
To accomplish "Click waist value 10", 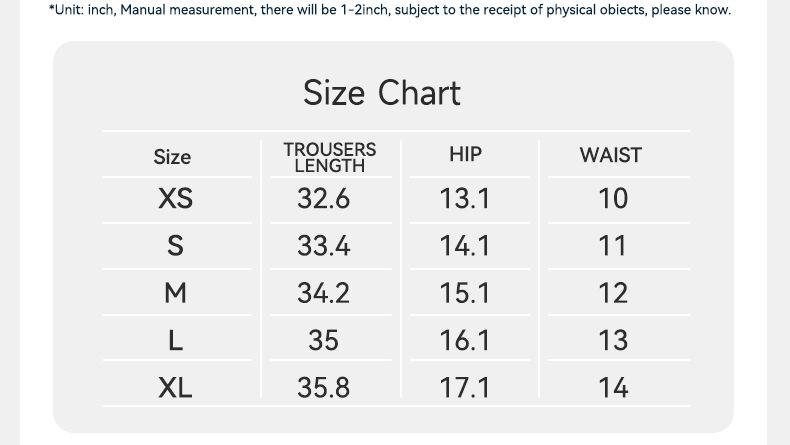I will pos(613,198).
